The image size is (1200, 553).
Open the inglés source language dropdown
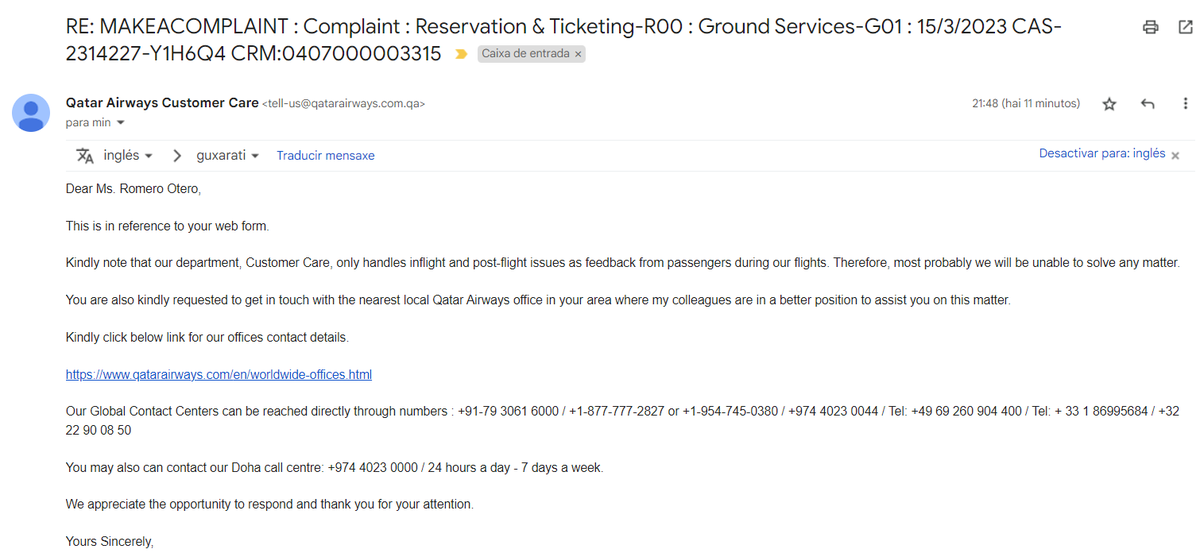(128, 156)
